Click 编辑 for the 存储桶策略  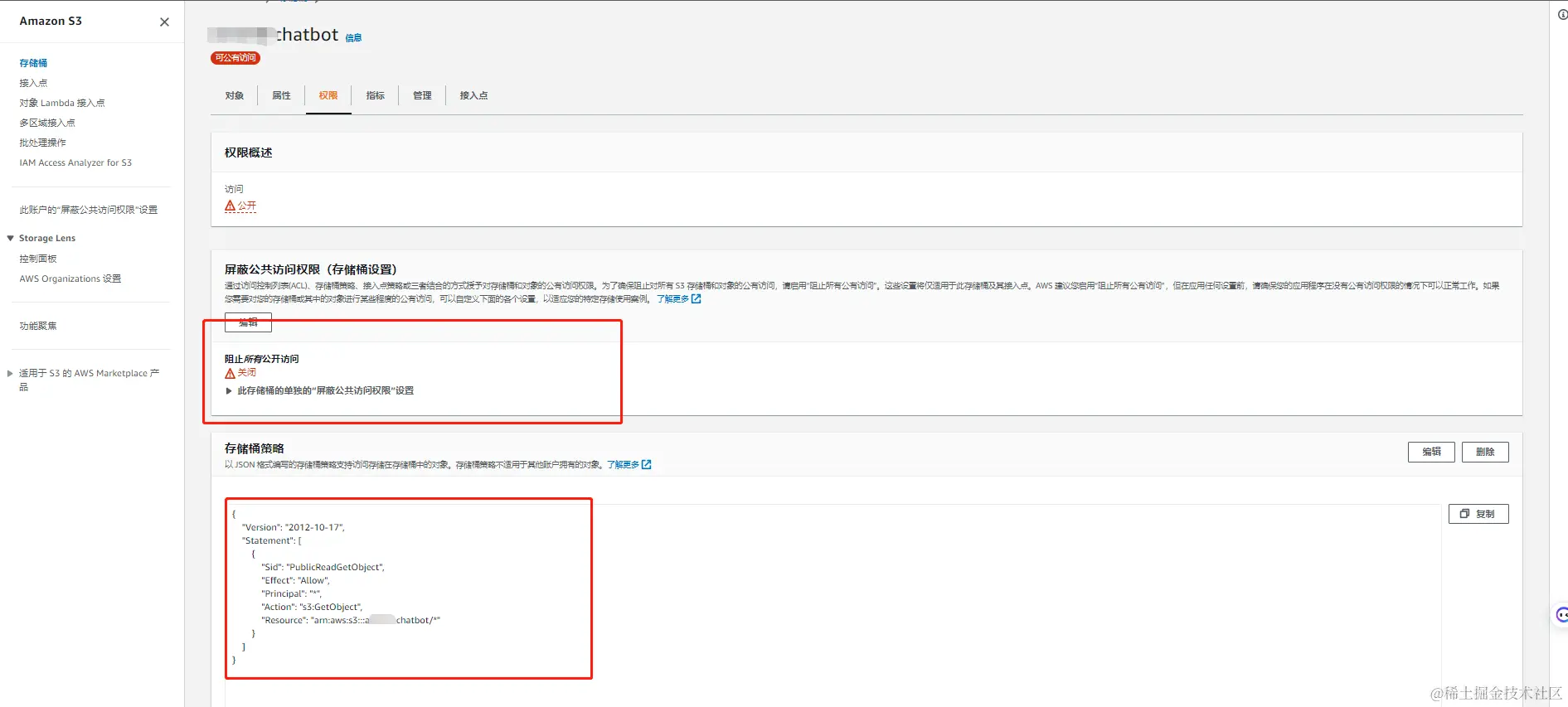[x=1431, y=452]
